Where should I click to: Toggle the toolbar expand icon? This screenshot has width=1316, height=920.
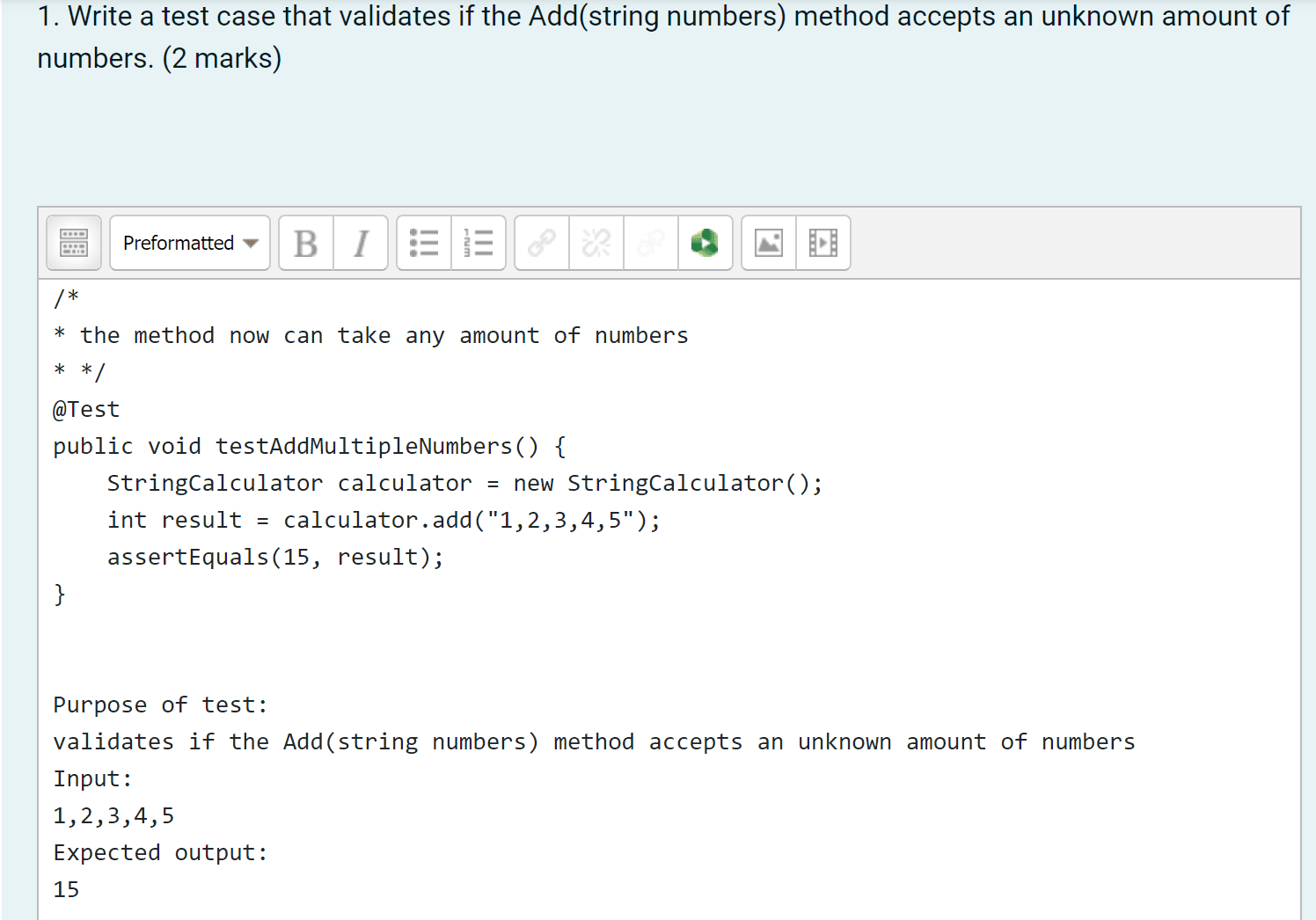(74, 243)
